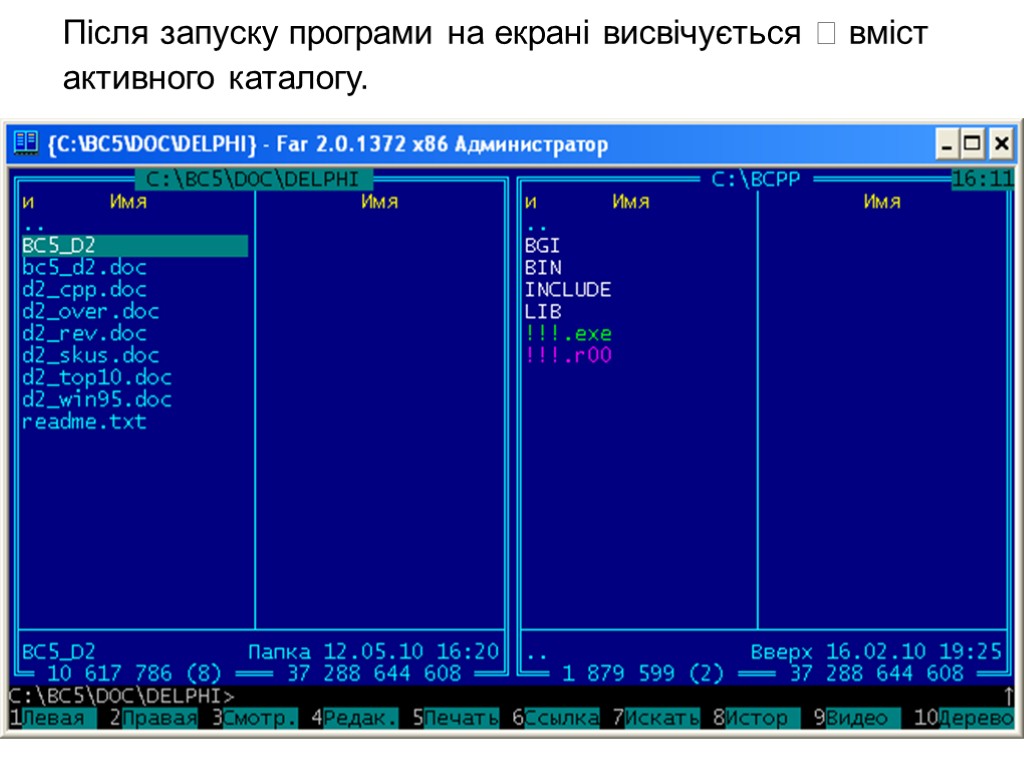Click the 4 Редак. function key
1024x768 pixels.
click(x=354, y=718)
